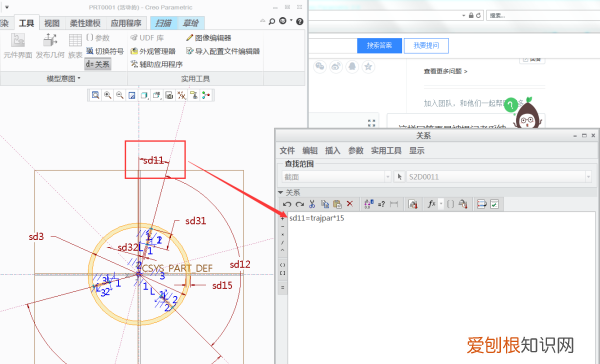Screen dimensions: 600x364
Task: Open the 辅助应用程序 auxiliary applications tool
Action: (x=157, y=64)
